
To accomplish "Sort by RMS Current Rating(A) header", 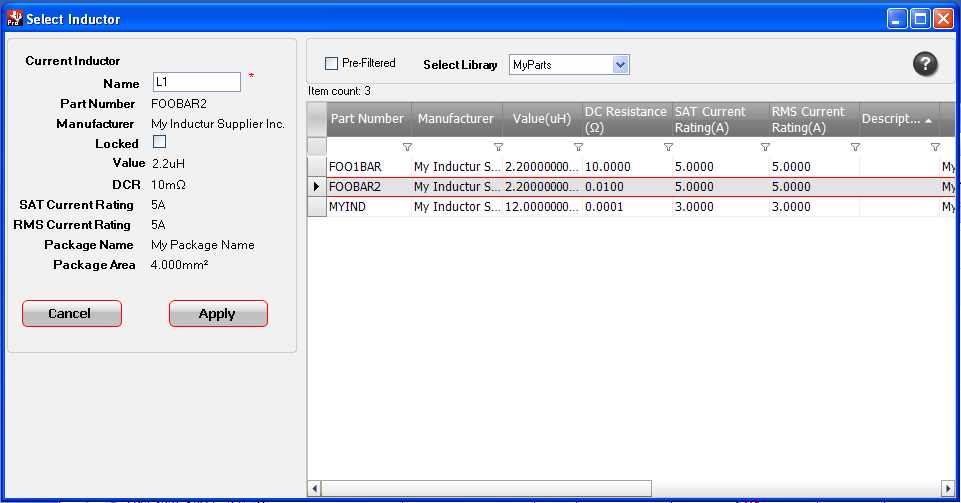I will tap(813, 119).
